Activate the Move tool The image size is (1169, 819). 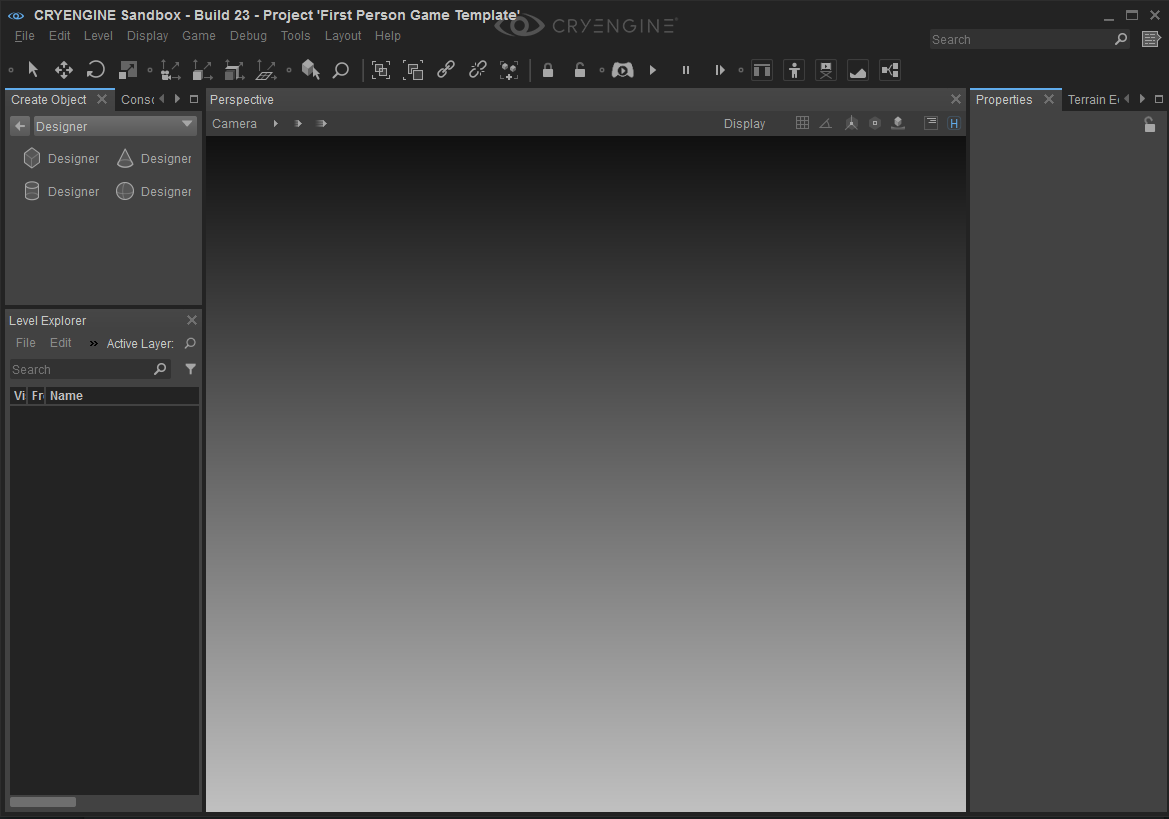tap(64, 70)
